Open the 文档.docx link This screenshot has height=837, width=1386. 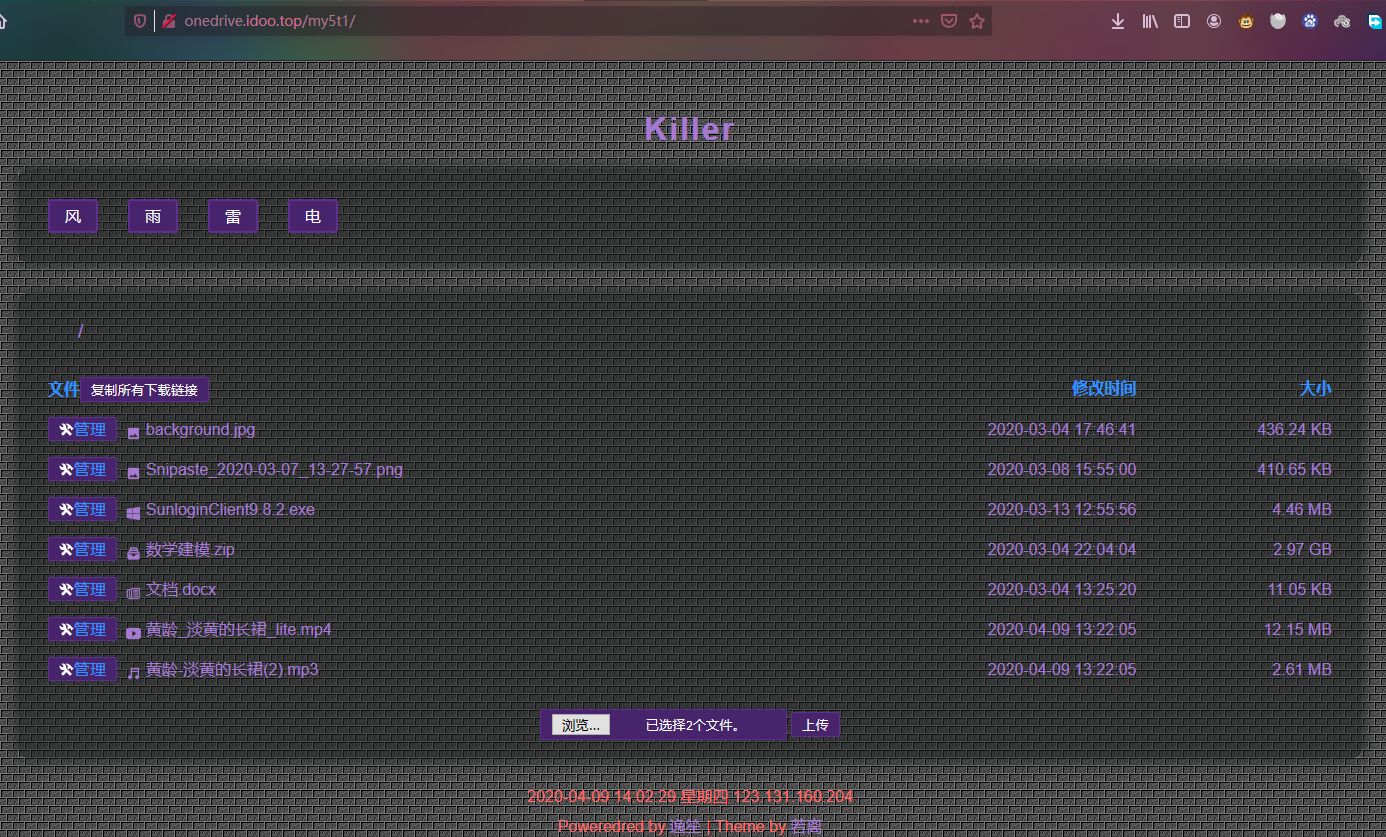pyautogui.click(x=181, y=590)
